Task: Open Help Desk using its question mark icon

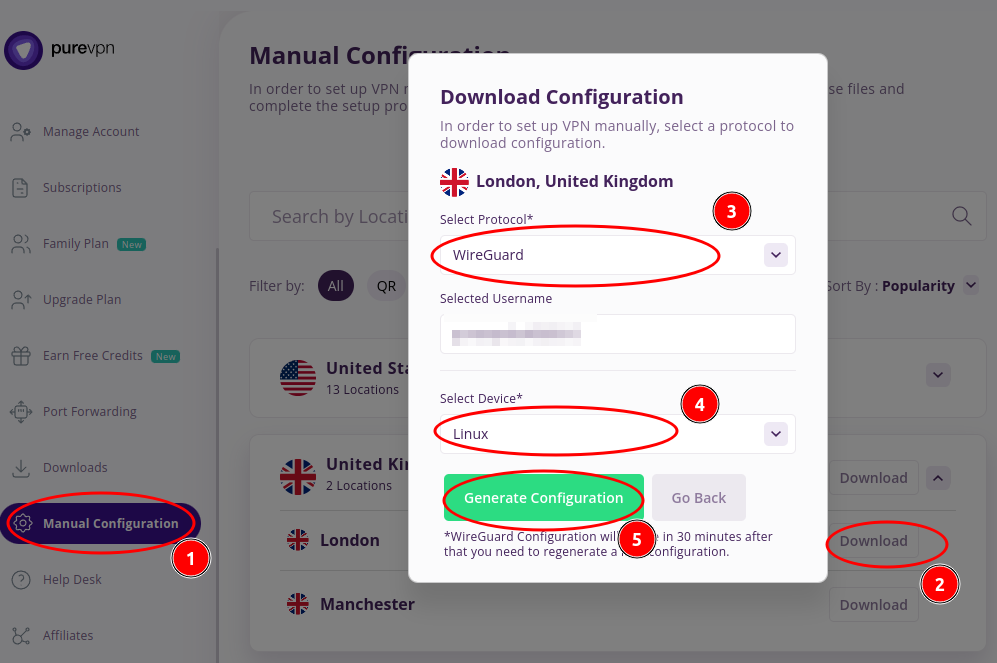Action: coord(21,579)
